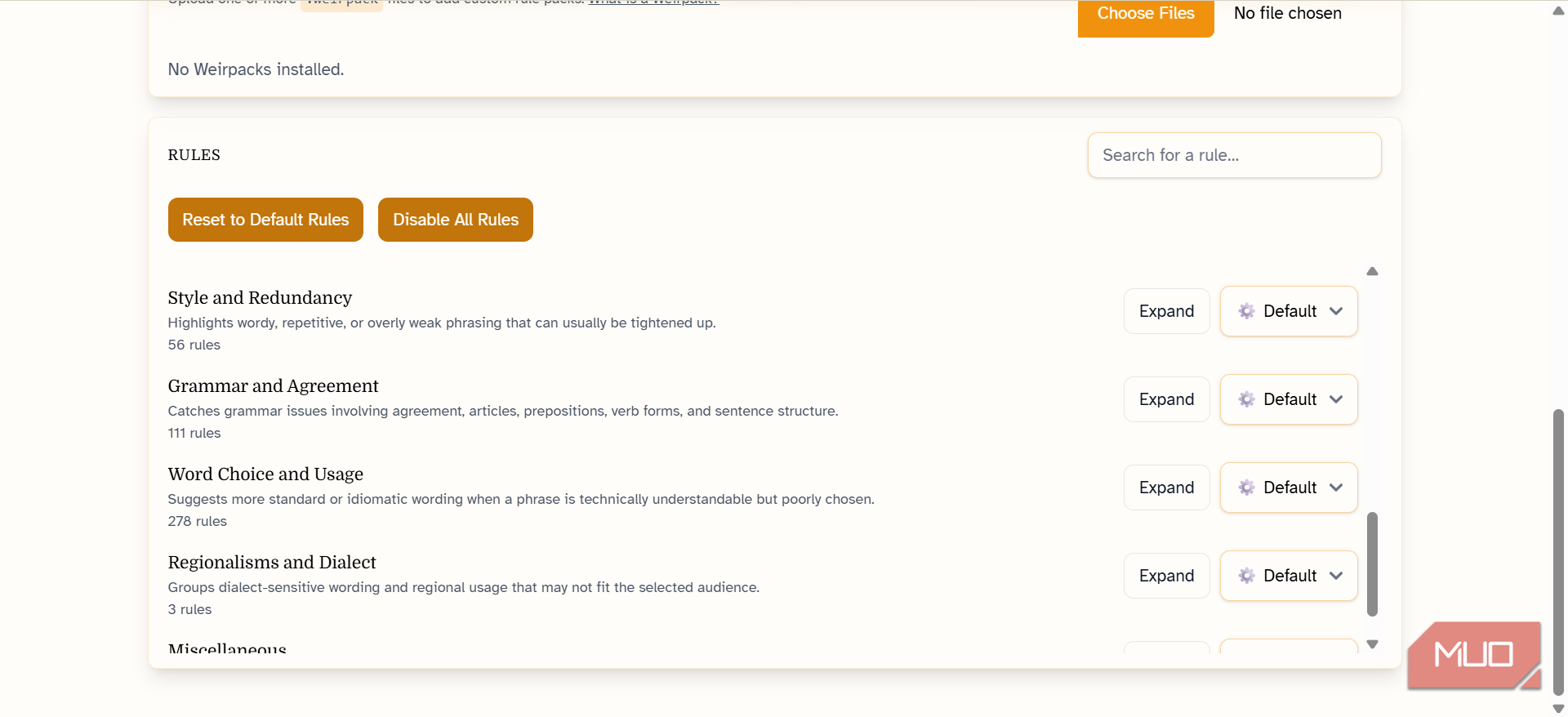Expand the Regionalisms and Dialect category
This screenshot has height=717, width=1568.
(x=1166, y=576)
